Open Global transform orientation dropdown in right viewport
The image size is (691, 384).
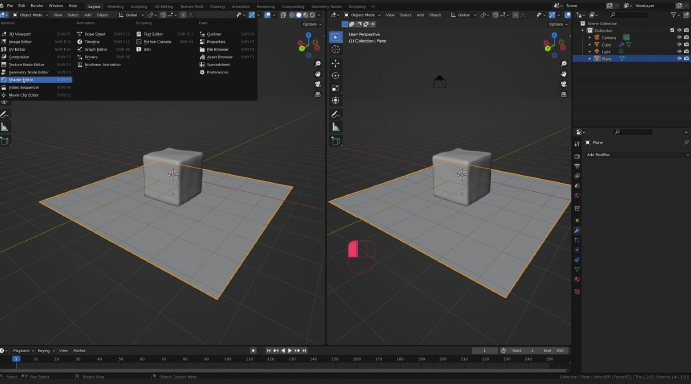tap(464, 15)
